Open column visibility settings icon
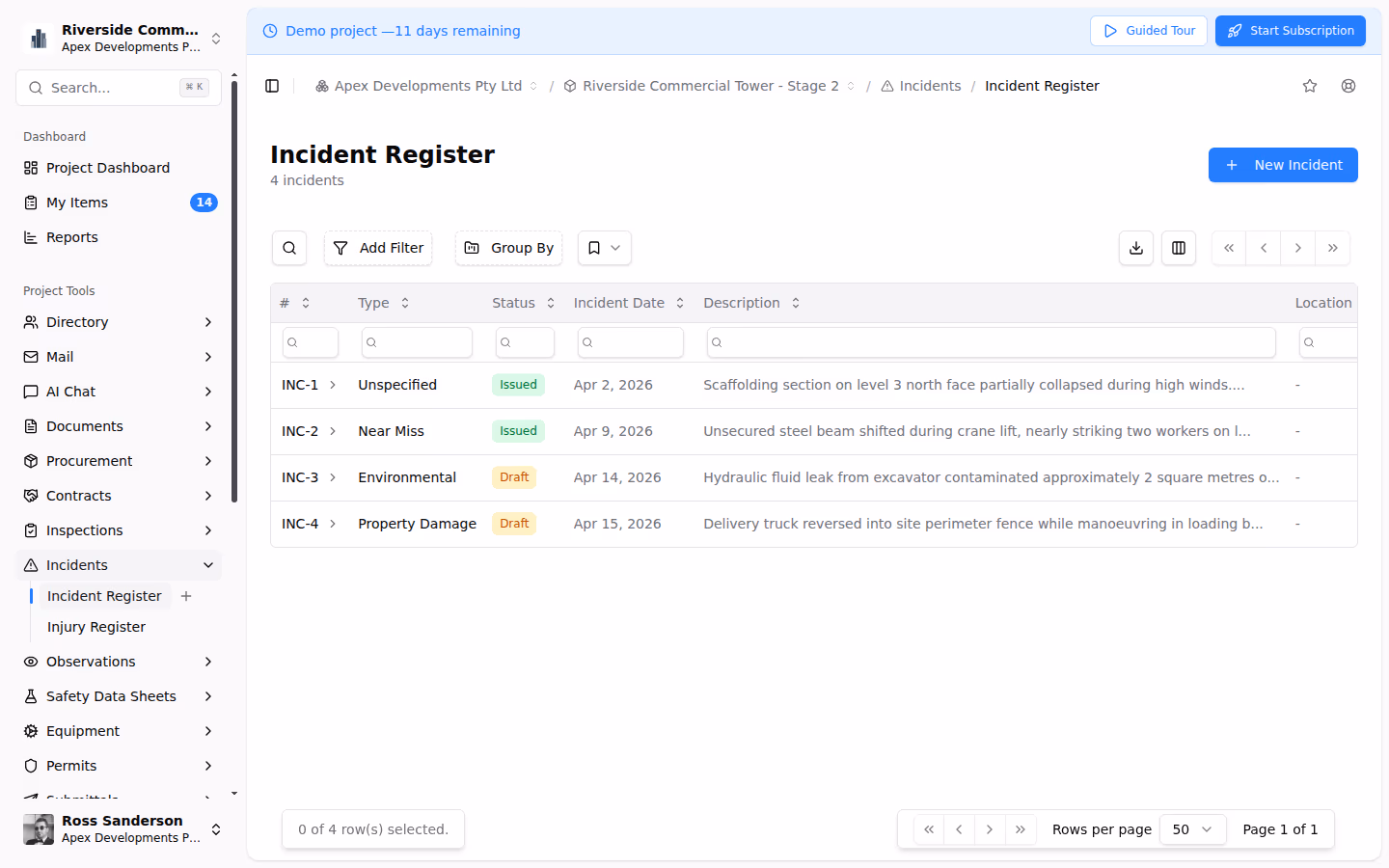This screenshot has height=868, width=1389. pos(1178,248)
